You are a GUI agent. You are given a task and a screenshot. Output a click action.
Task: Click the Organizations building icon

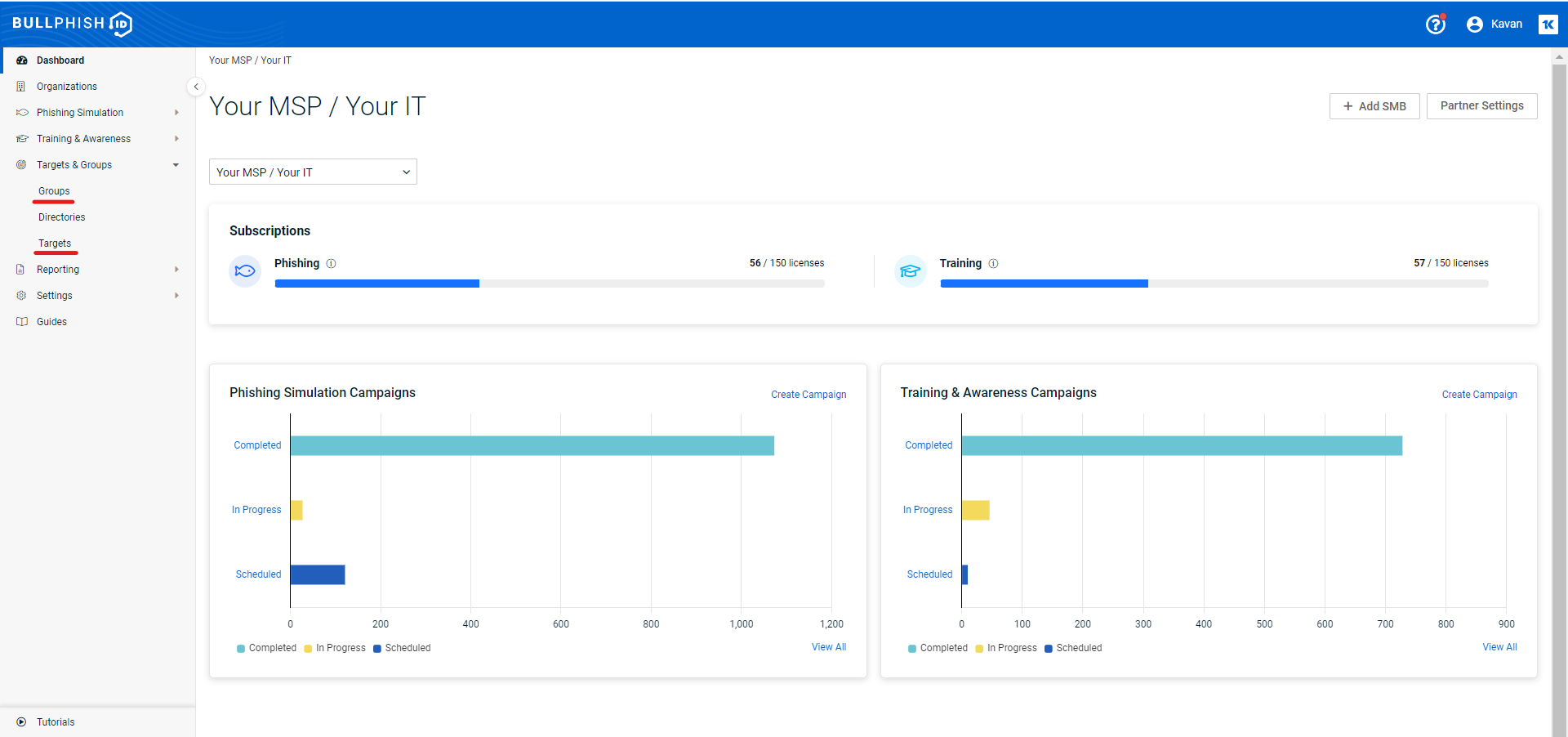21,87
